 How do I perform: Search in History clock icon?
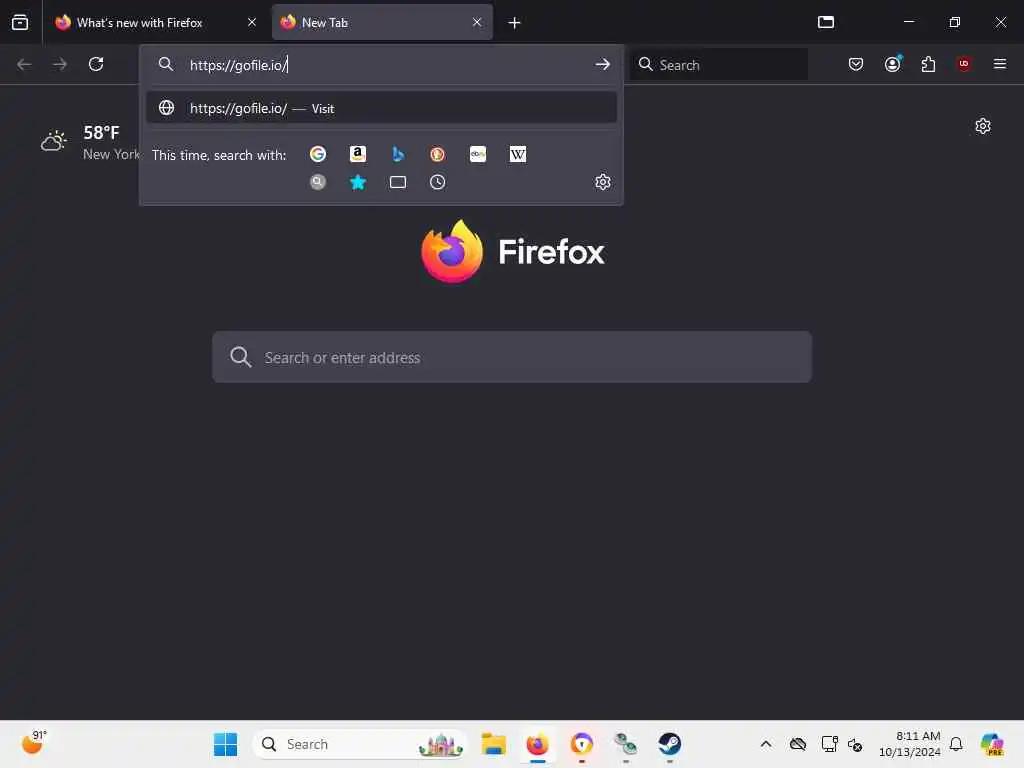[438, 182]
